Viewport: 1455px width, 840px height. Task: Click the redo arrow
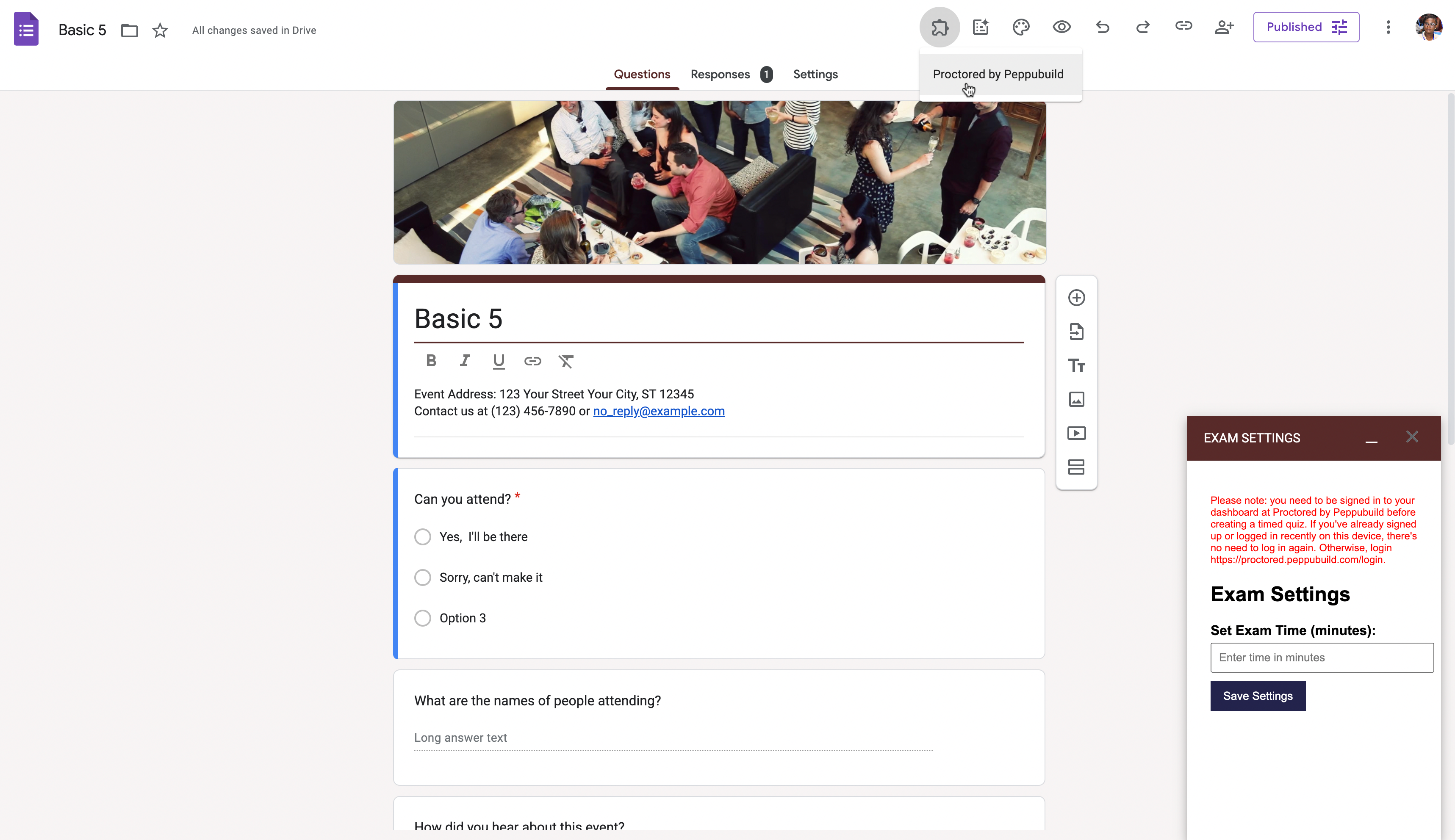point(1143,27)
